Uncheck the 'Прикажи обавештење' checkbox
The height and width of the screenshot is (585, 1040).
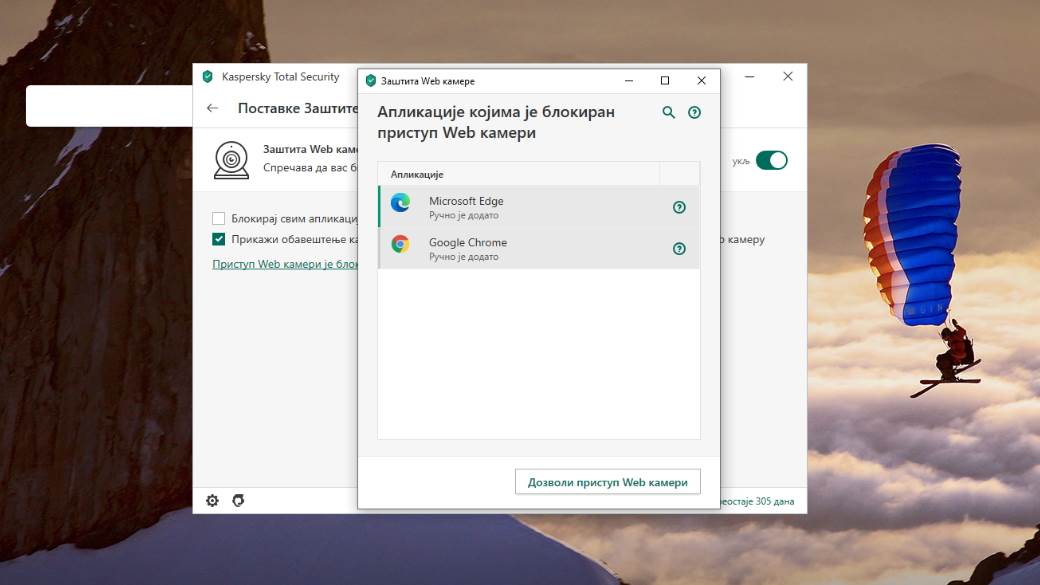click(216, 239)
